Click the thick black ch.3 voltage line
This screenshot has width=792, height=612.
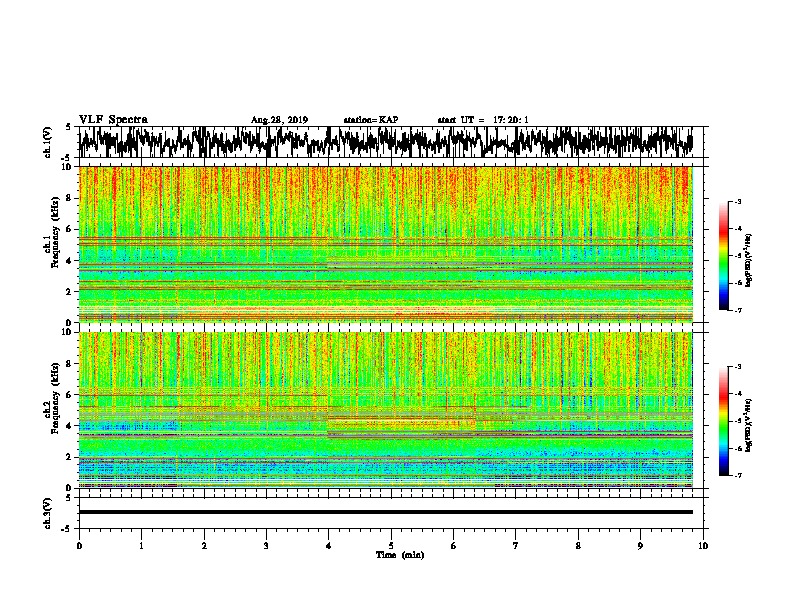pos(385,512)
